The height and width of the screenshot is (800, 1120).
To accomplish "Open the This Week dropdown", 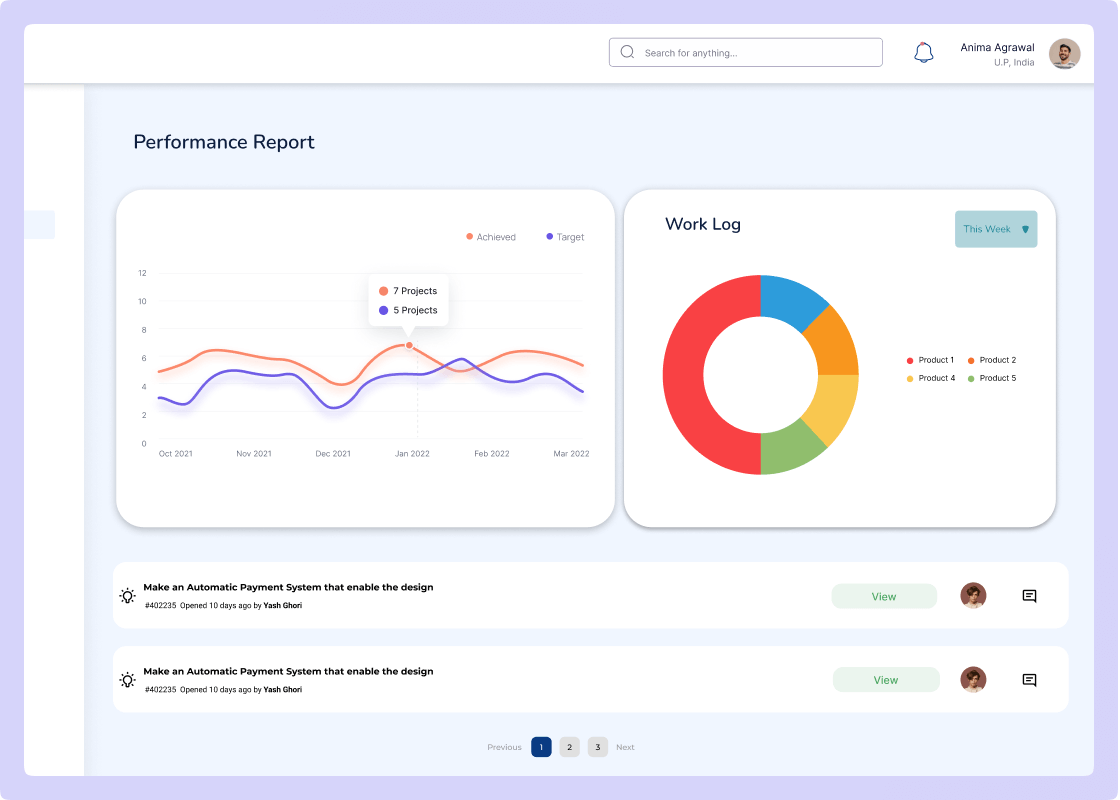I will [995, 229].
